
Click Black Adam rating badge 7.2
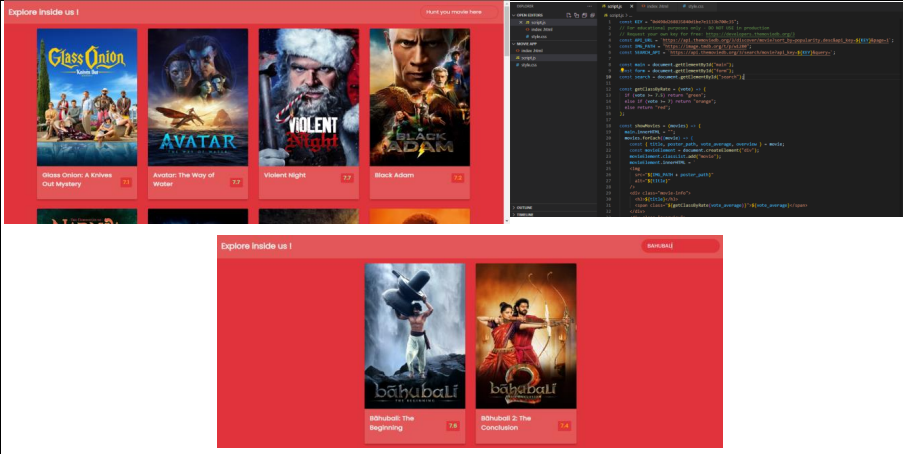point(458,178)
